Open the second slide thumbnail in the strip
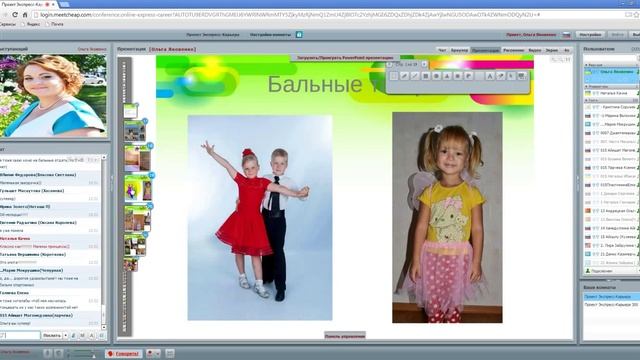640x360 pixels. [135, 131]
